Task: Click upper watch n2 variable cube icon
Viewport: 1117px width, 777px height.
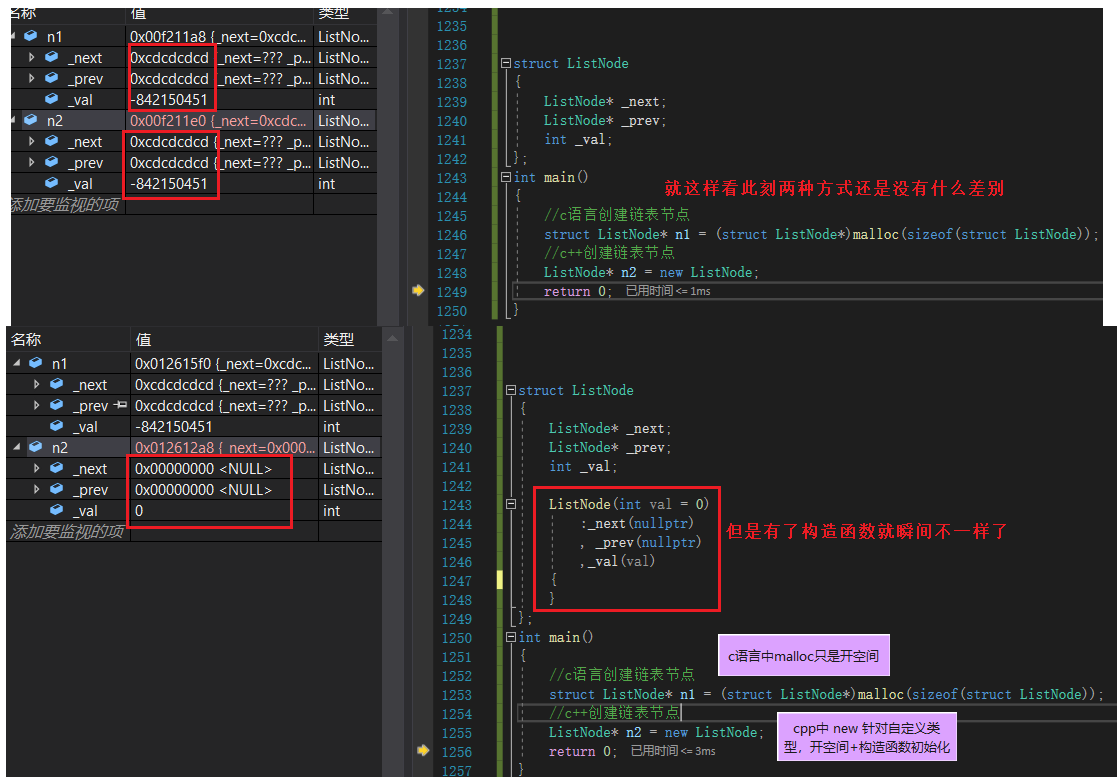Action: coord(30,121)
